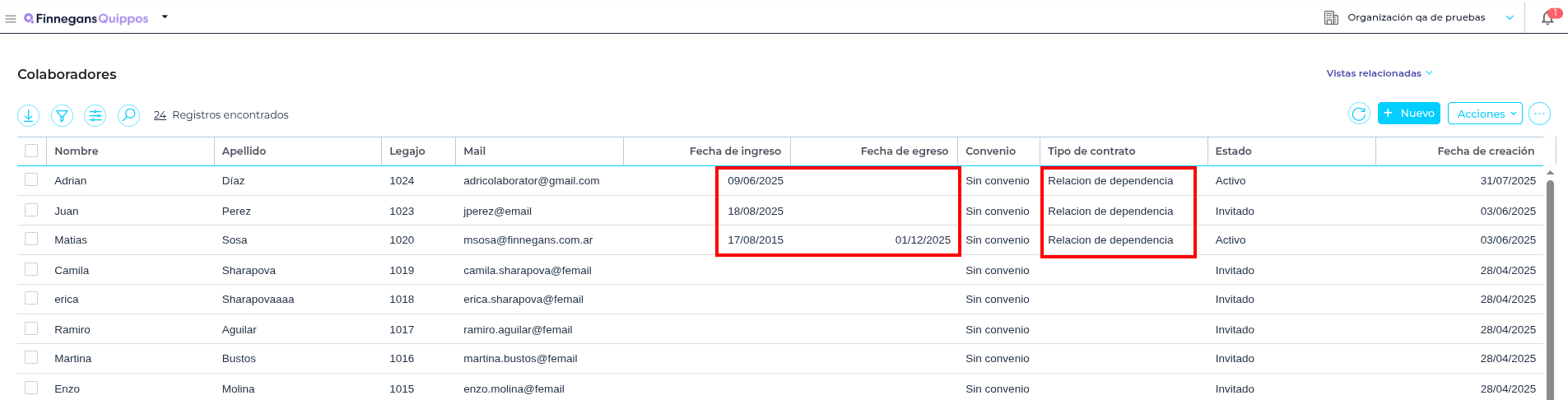Screen dimensions: 1568x400
Task: Toggle the select-all header checkbox
Action: [31, 151]
